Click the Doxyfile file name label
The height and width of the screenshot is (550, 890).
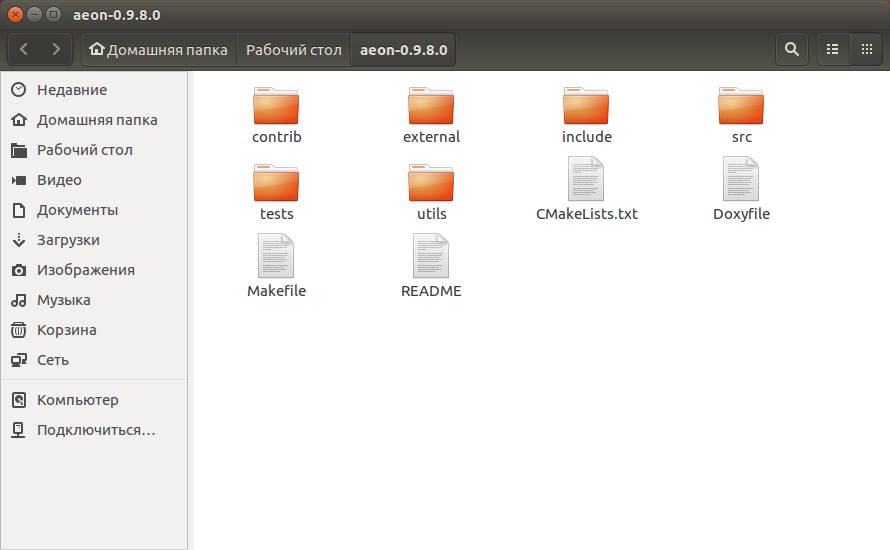coord(741,214)
